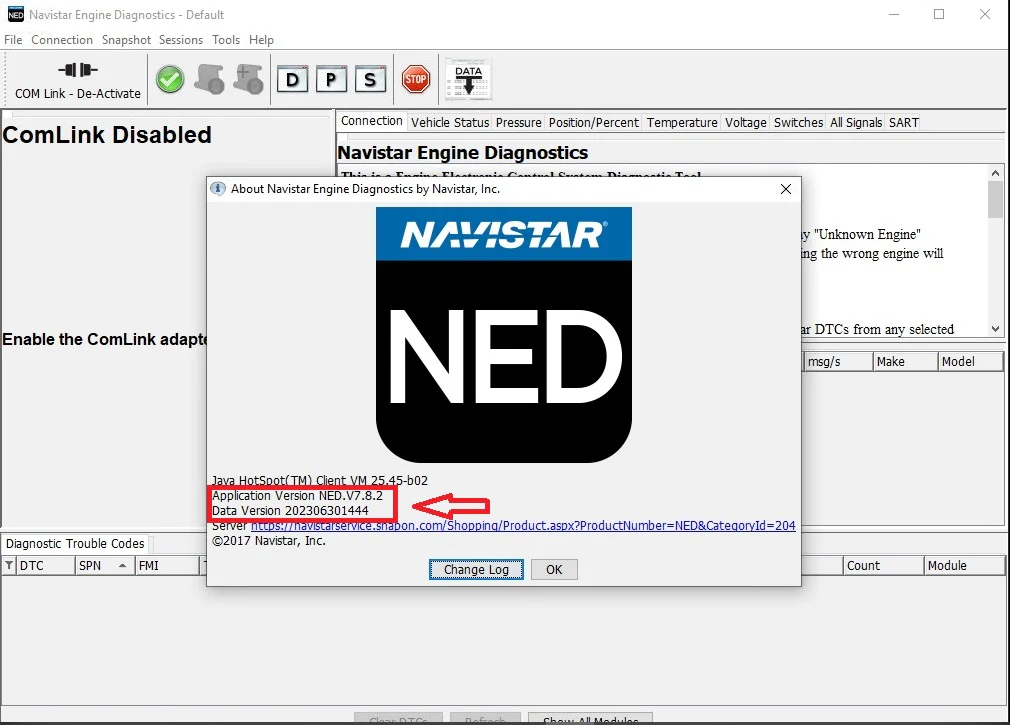1010x725 pixels.
Task: Click the FMI column header
Action: tap(167, 565)
